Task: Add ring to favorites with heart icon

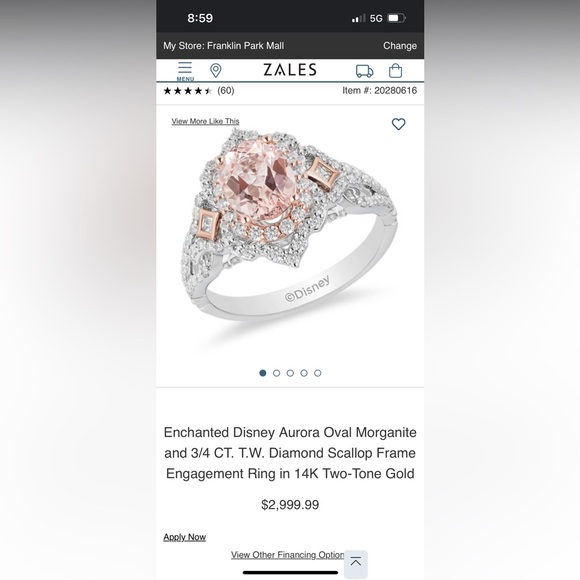Action: 398,124
